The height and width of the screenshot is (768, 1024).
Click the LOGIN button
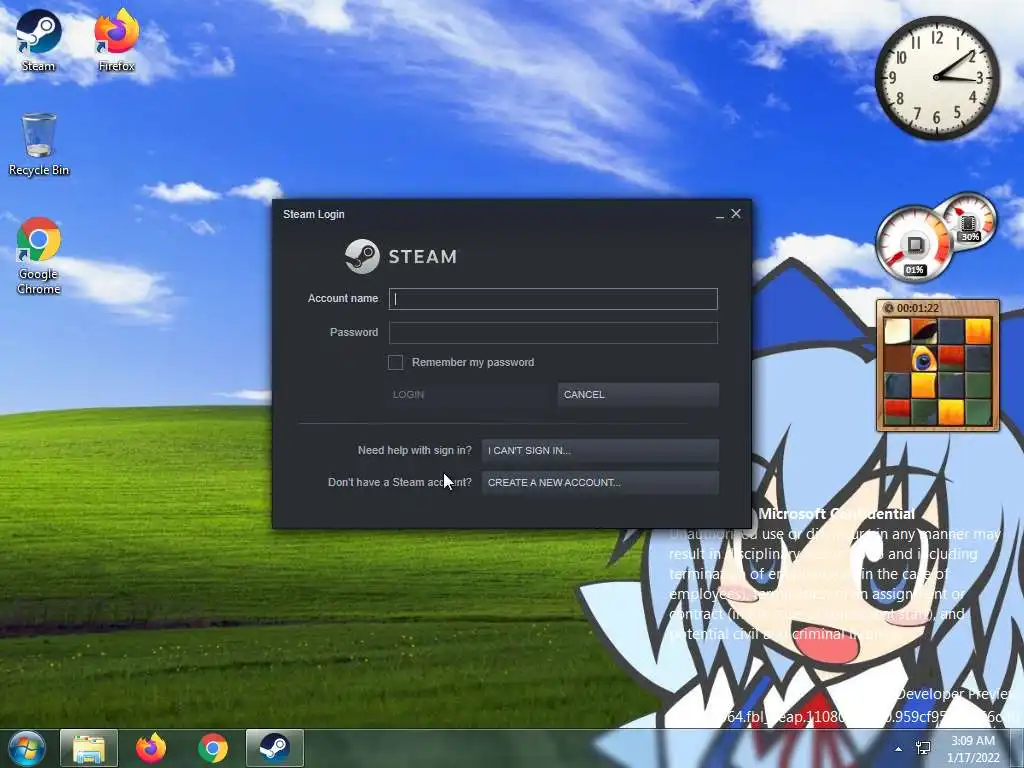[468, 394]
